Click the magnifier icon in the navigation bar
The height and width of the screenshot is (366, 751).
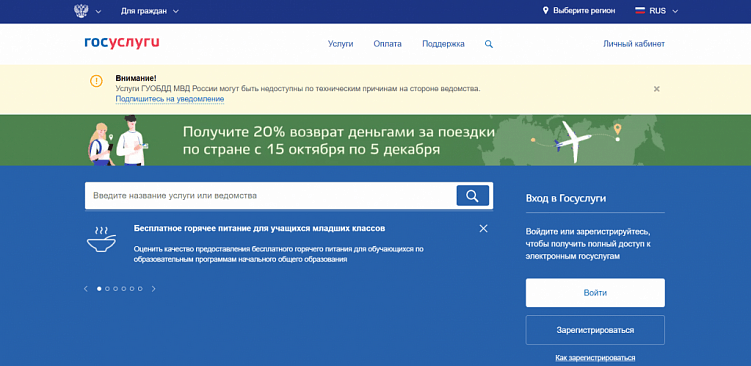tap(489, 44)
